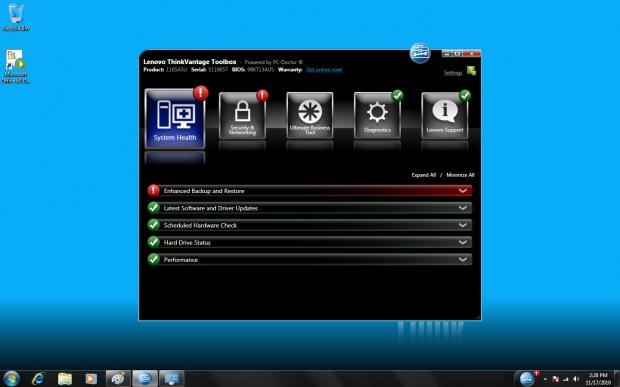Click green check icon of Latest Software and Driver Updates
Image resolution: width=620 pixels, height=387 pixels.
point(153,208)
